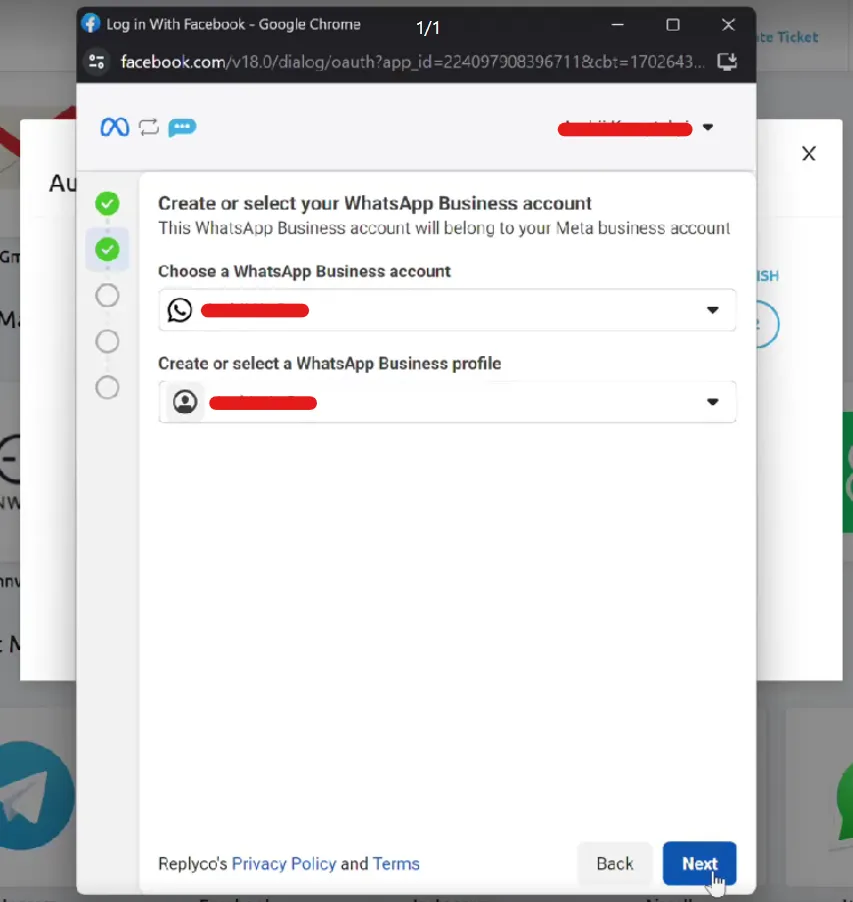Close the Log in With Facebook Chrome window

point(728,25)
